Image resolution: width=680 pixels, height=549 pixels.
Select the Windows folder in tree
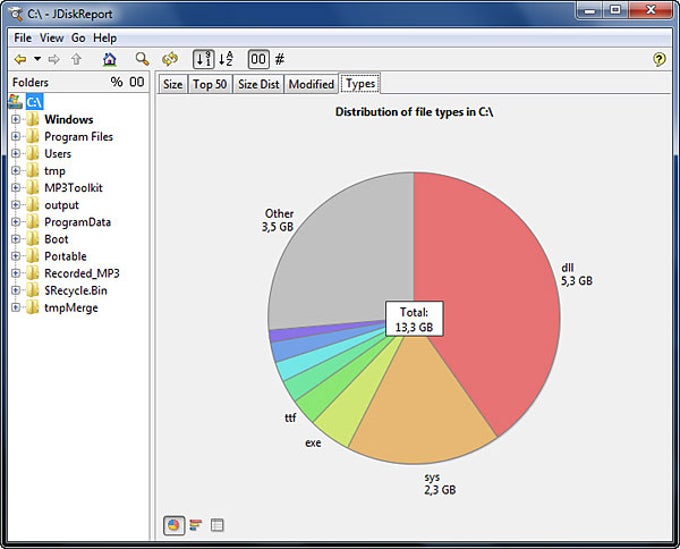(x=69, y=119)
